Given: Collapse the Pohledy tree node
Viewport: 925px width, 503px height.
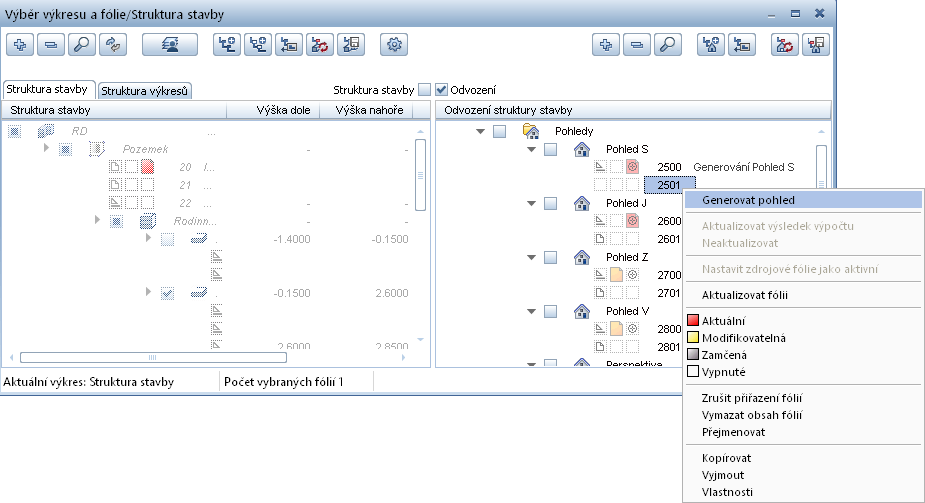Looking at the screenshot, I should pyautogui.click(x=480, y=131).
